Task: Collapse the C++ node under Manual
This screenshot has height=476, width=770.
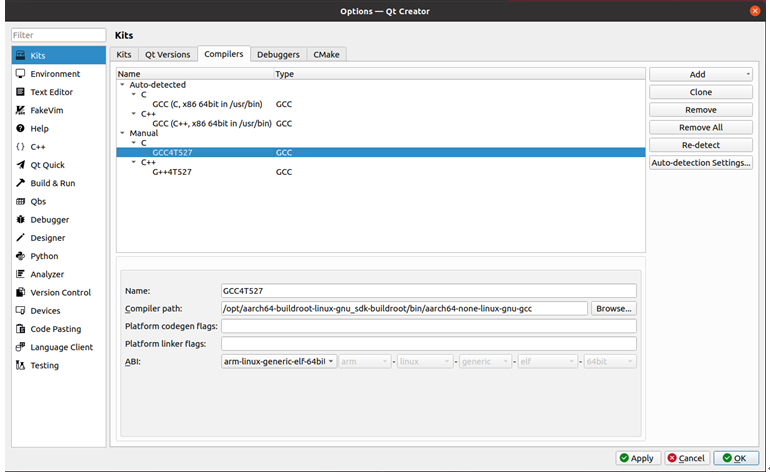Action: (134, 162)
